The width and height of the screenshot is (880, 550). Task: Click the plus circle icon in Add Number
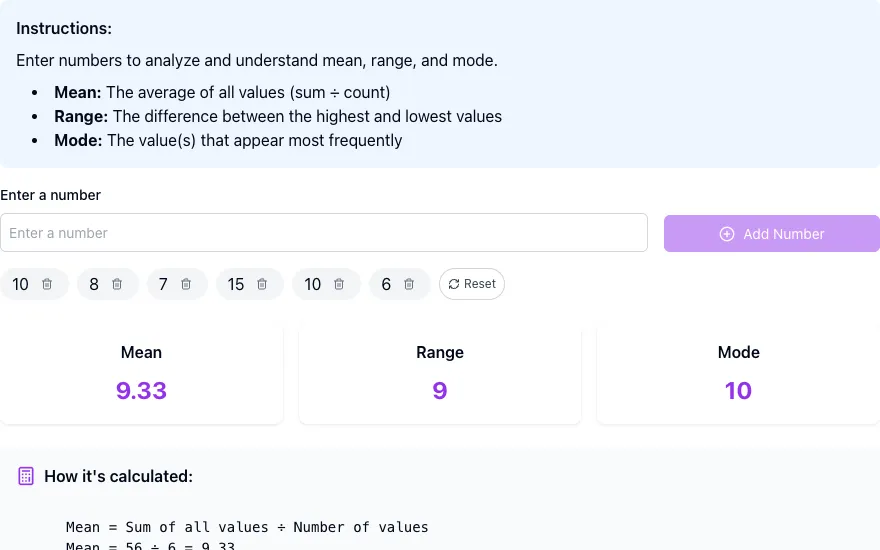click(727, 234)
